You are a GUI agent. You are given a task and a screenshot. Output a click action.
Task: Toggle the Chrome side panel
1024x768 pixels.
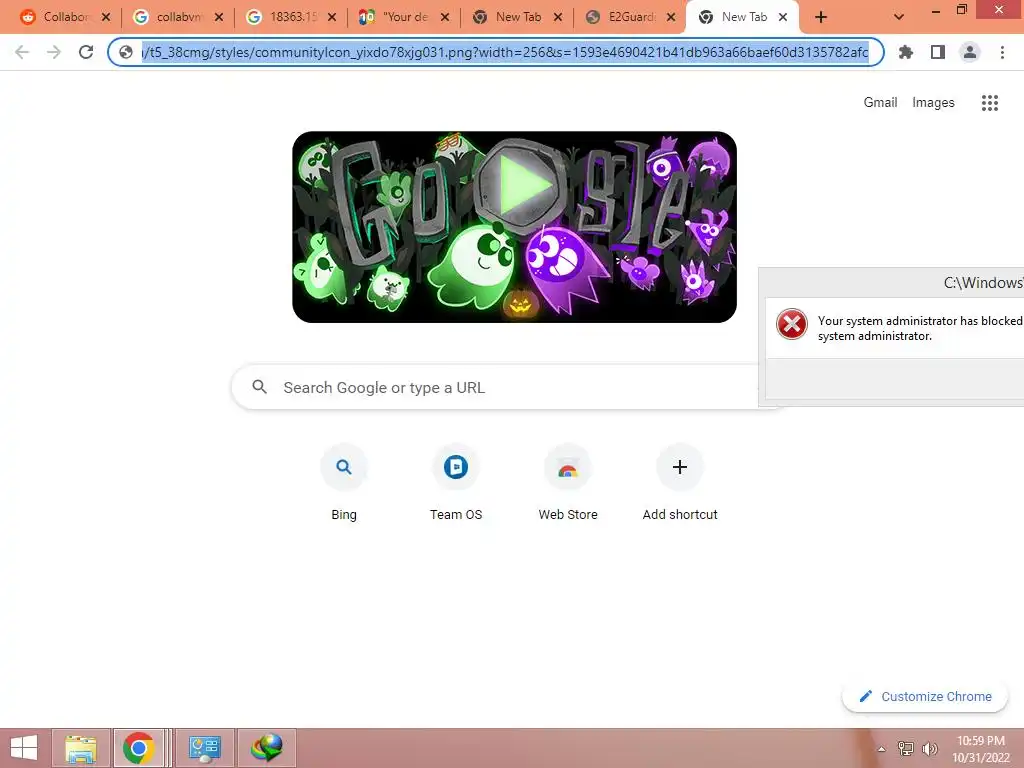pos(938,52)
